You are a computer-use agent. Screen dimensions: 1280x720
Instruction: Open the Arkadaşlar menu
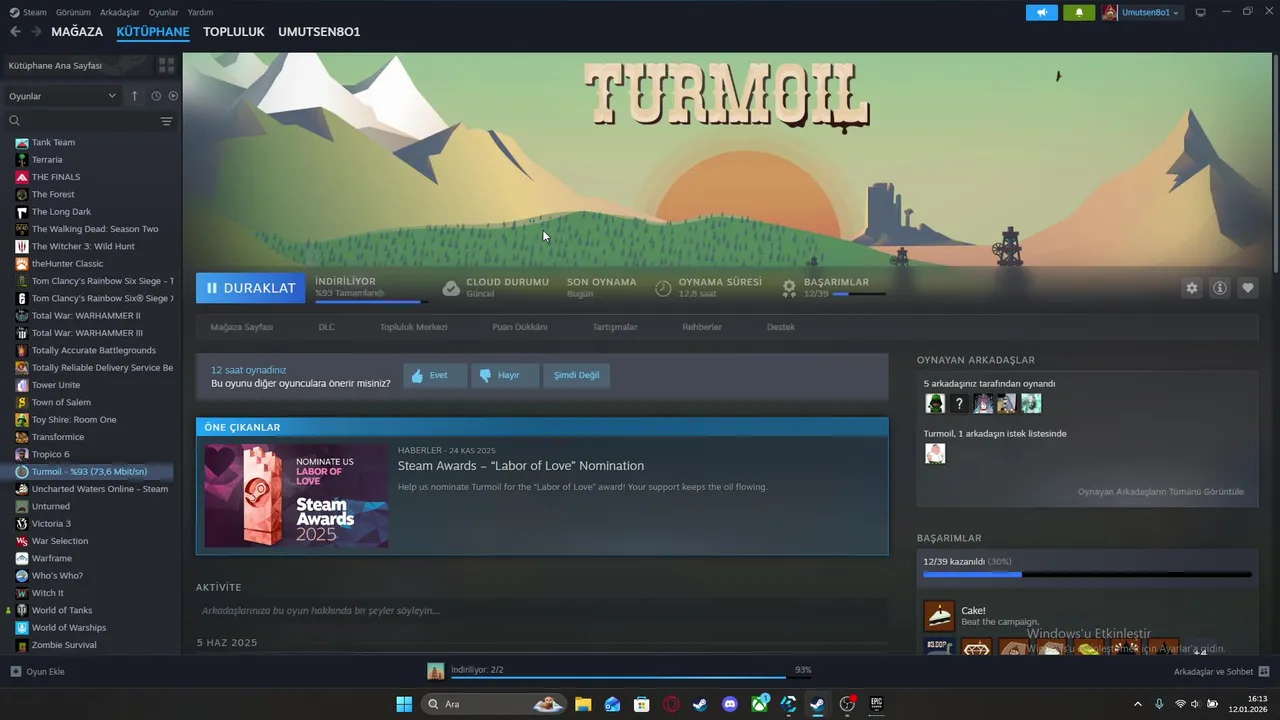pyautogui.click(x=121, y=12)
